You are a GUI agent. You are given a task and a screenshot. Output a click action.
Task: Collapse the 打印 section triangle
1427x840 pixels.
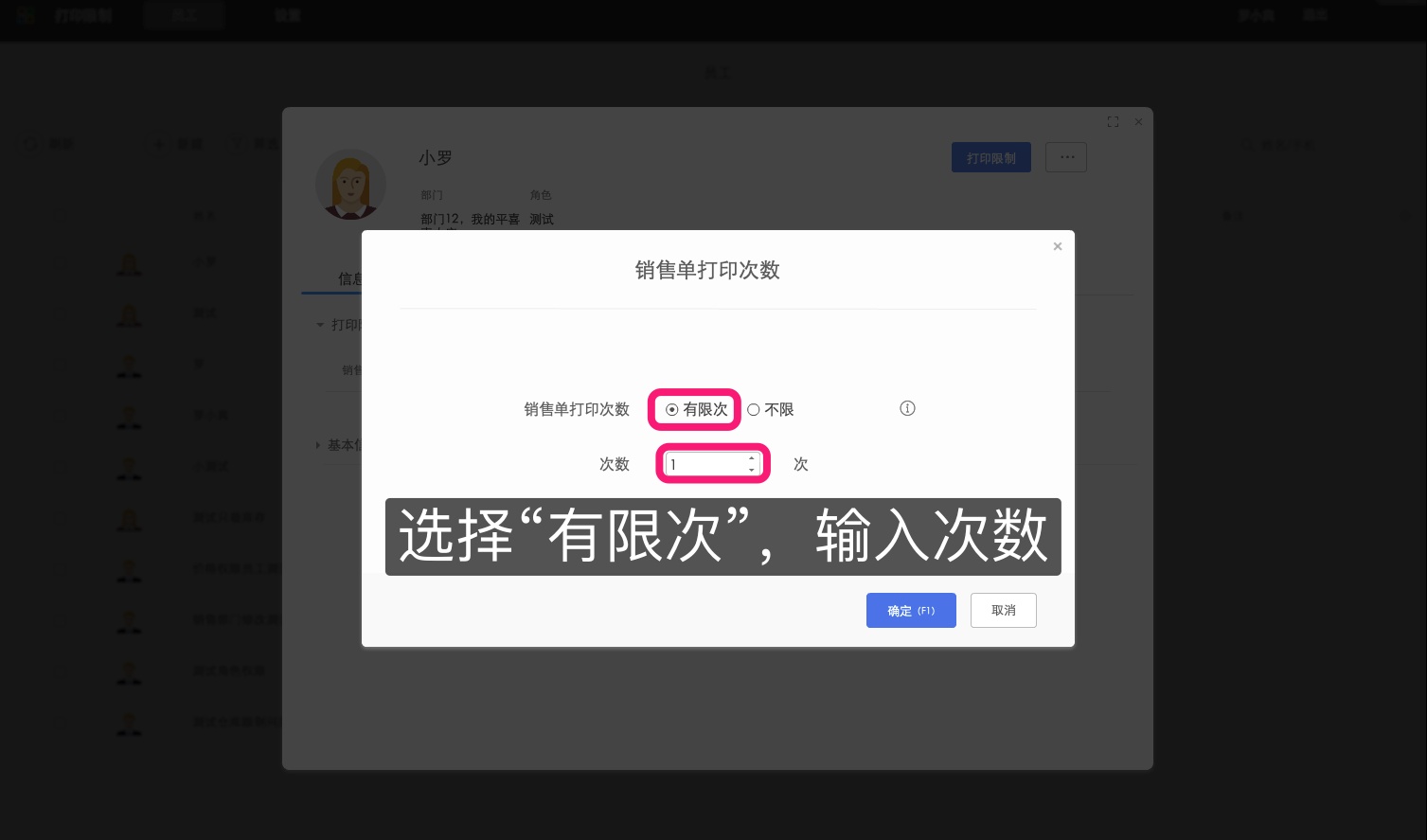point(320,325)
